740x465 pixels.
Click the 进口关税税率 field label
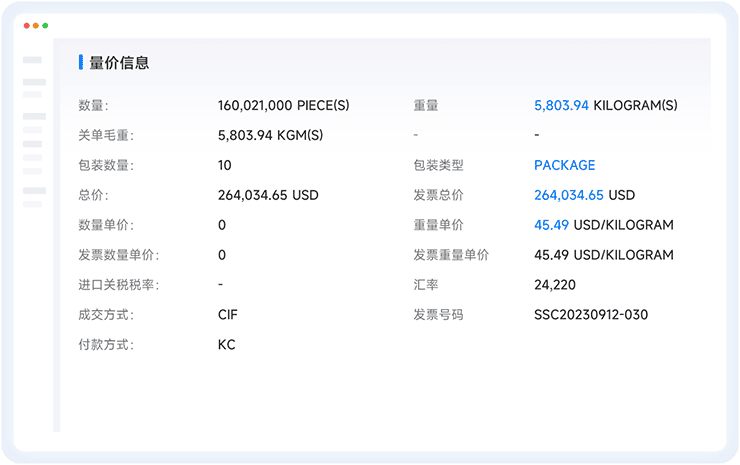(x=119, y=285)
